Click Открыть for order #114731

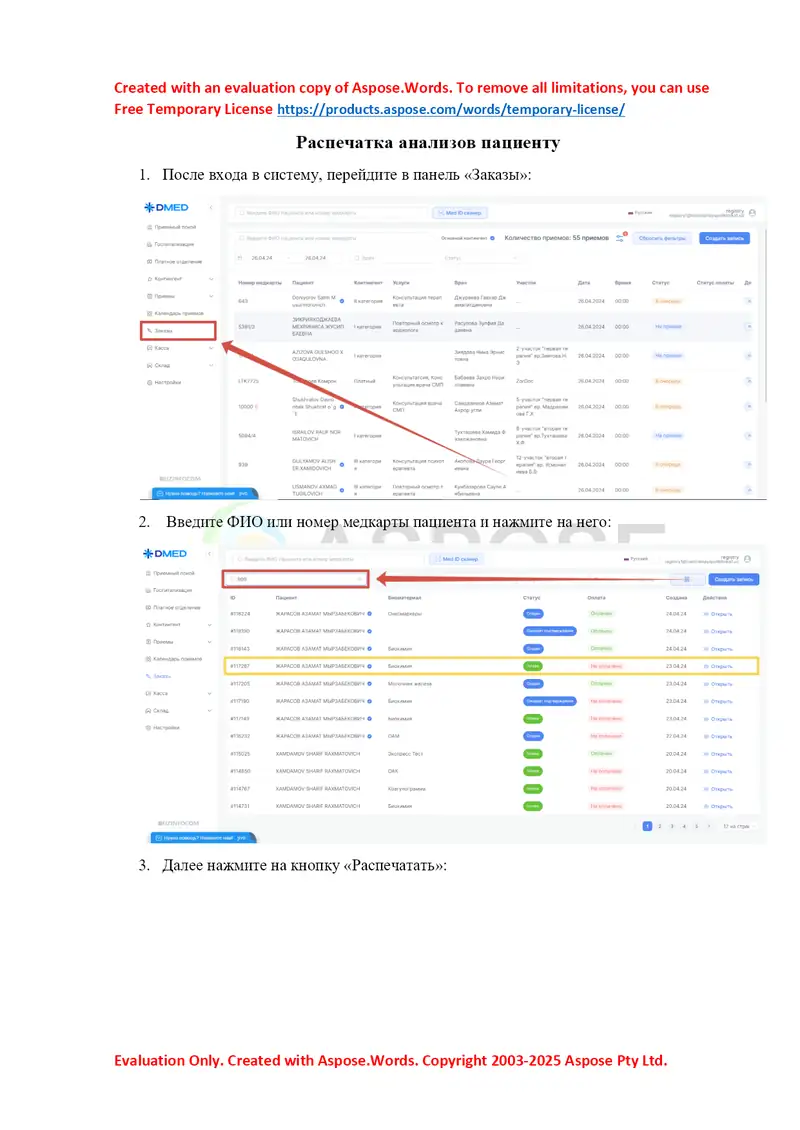point(718,806)
